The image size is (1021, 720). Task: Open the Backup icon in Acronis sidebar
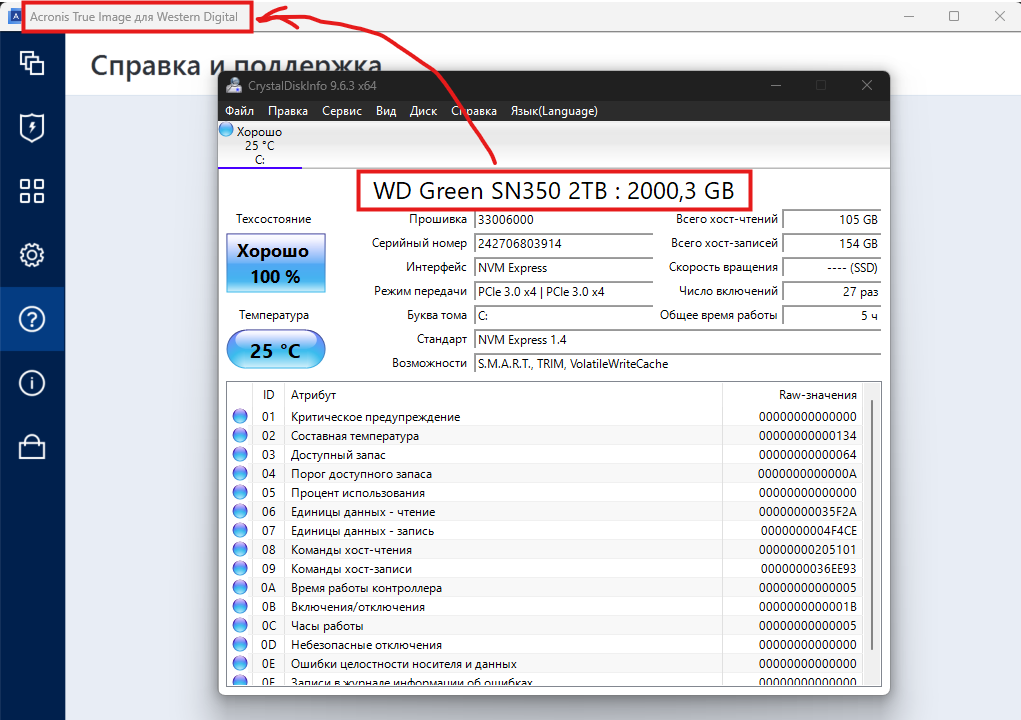point(32,63)
